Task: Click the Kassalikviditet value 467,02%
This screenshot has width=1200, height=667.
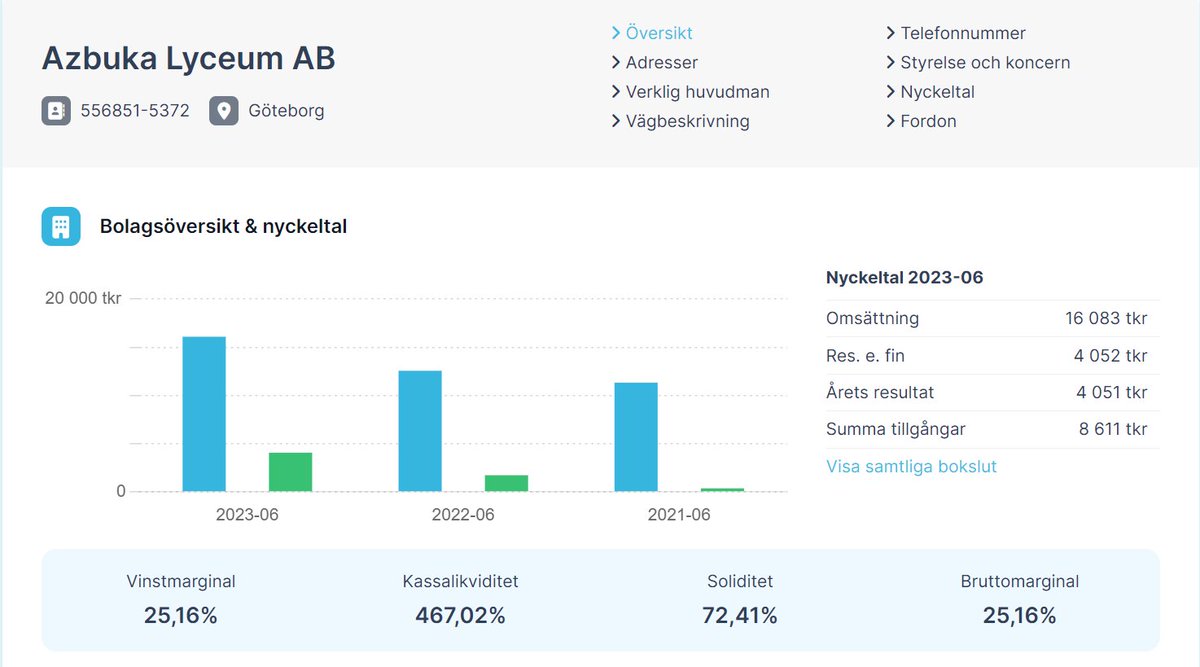Action: [x=461, y=616]
